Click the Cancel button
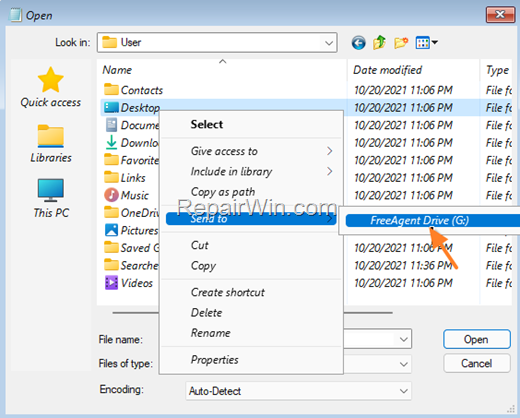 (477, 363)
